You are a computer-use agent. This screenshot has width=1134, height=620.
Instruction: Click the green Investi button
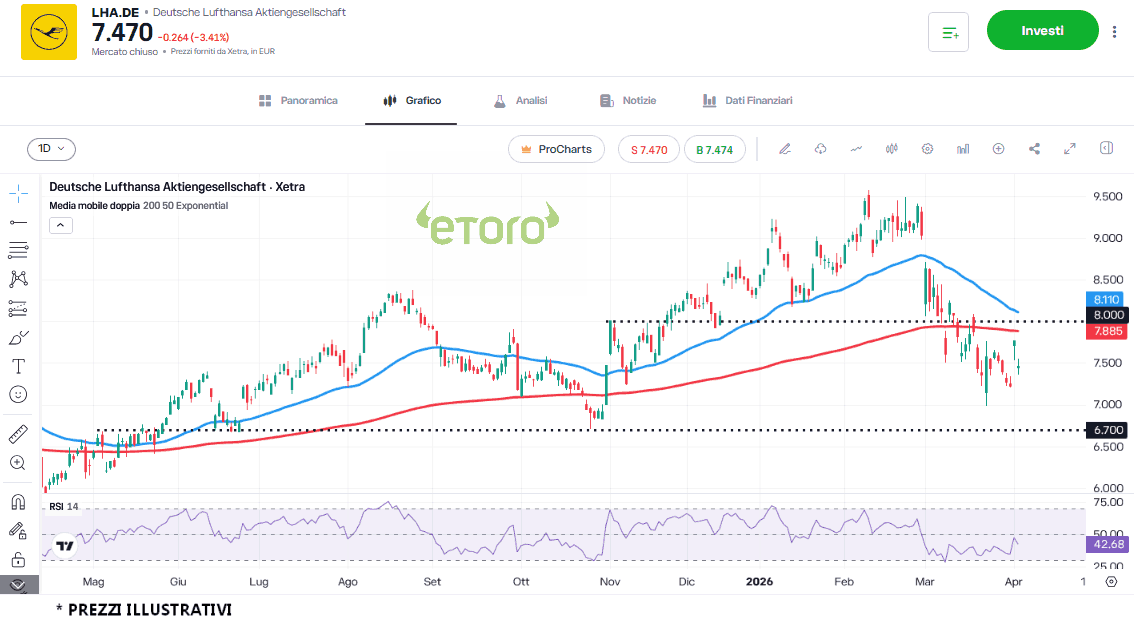click(1042, 31)
